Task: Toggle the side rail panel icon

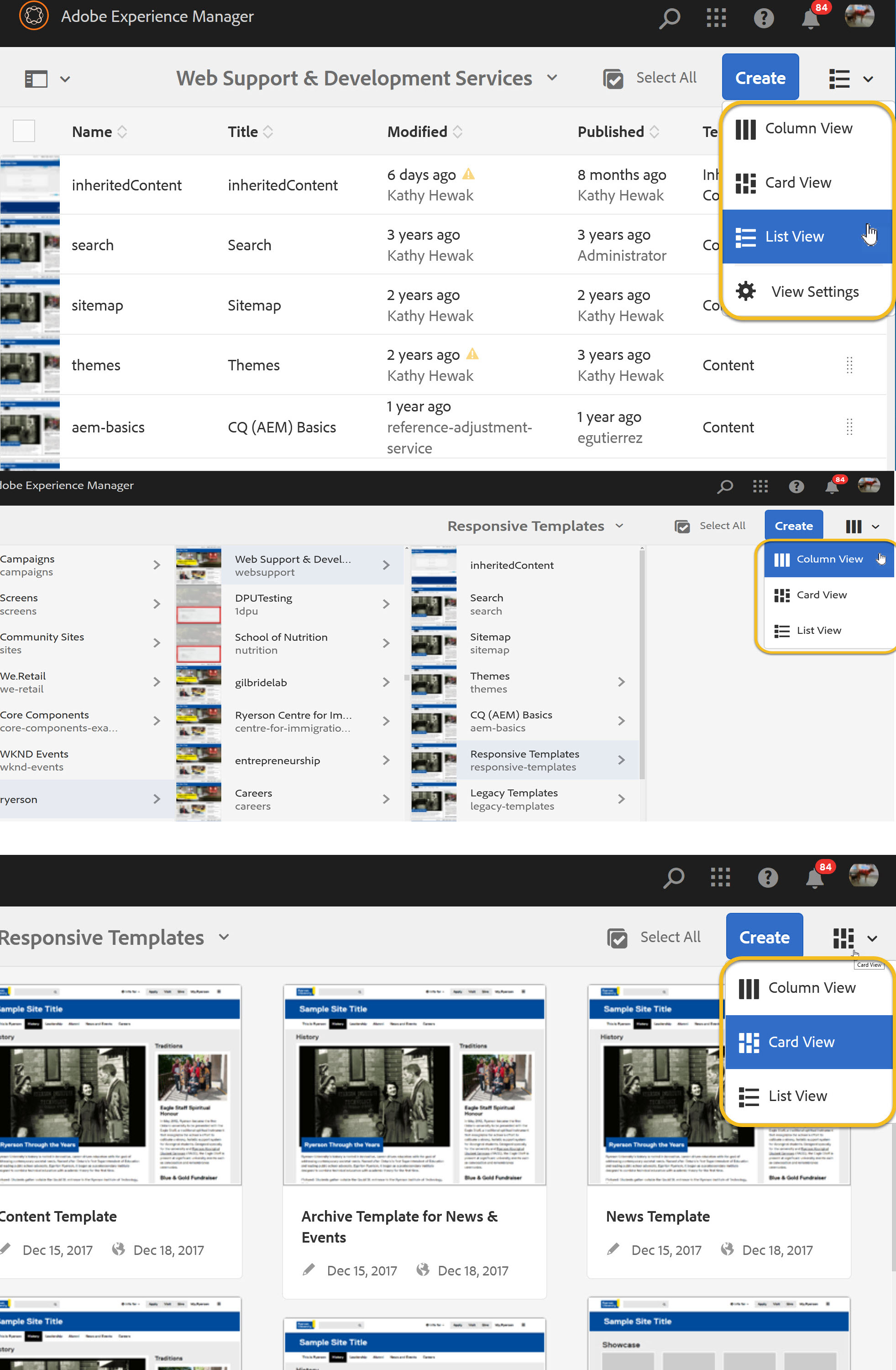Action: 36,79
